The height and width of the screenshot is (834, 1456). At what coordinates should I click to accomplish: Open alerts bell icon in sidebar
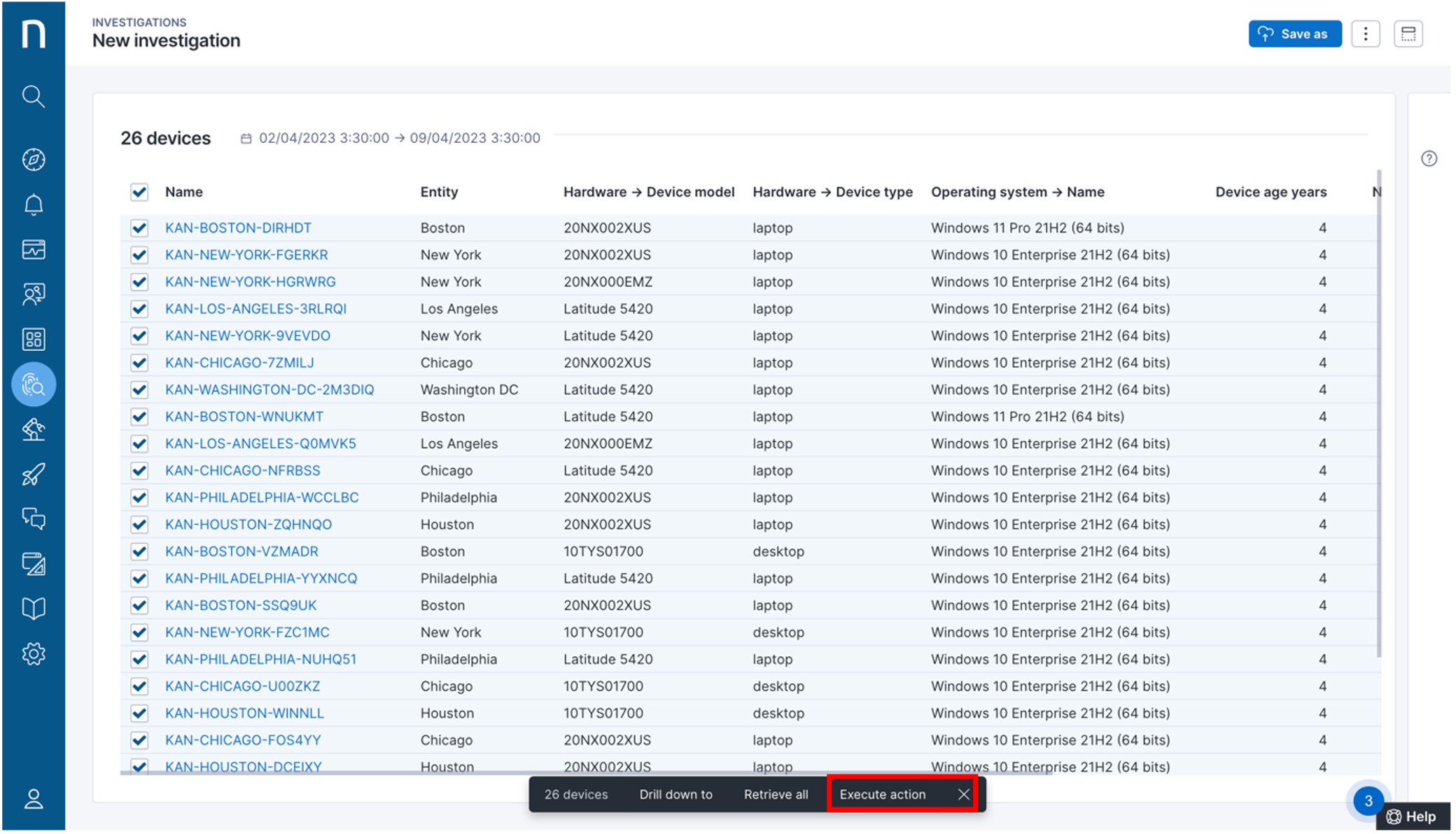click(33, 204)
